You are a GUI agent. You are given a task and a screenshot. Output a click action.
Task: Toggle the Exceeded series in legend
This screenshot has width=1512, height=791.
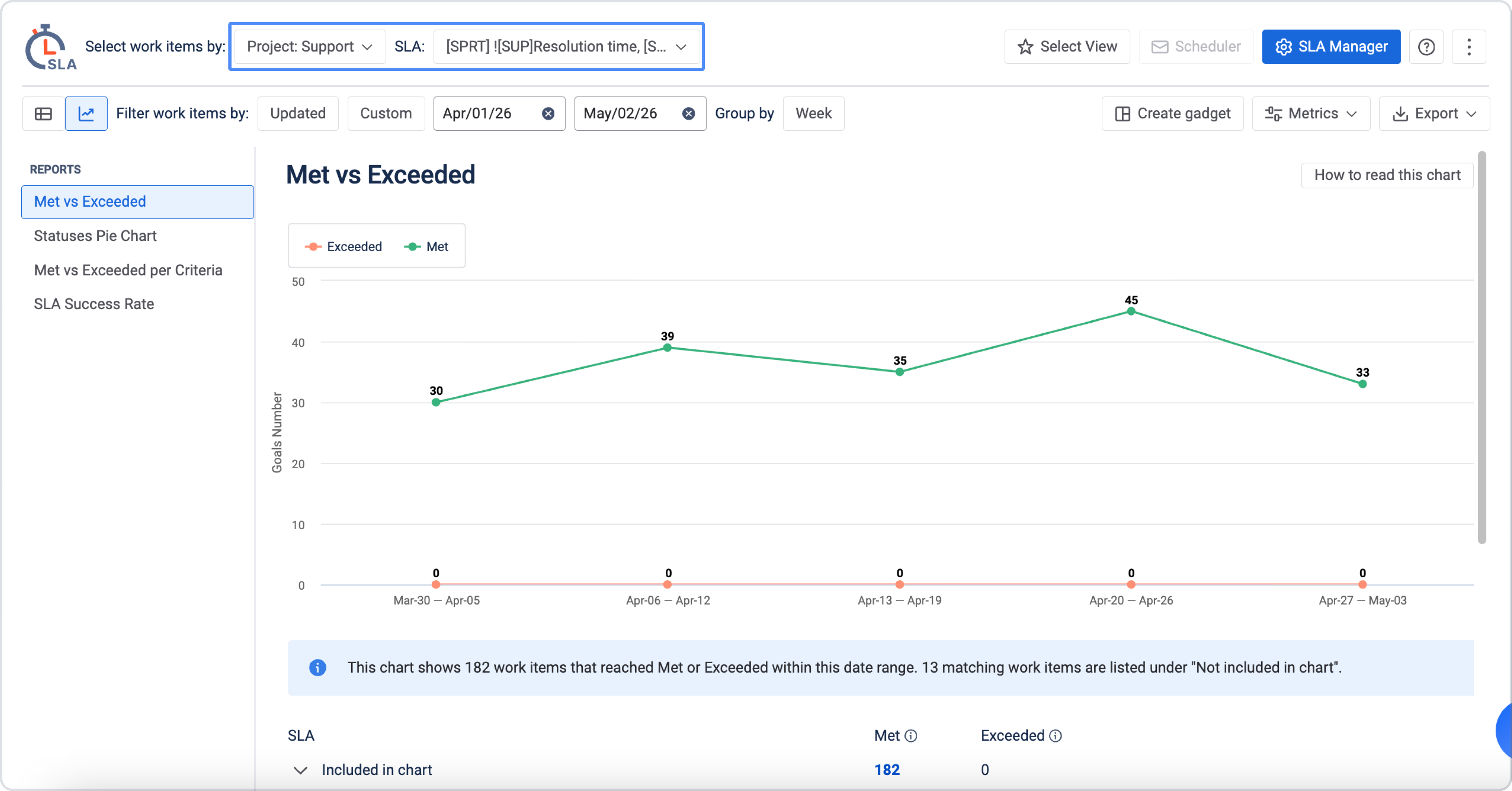pos(343,246)
